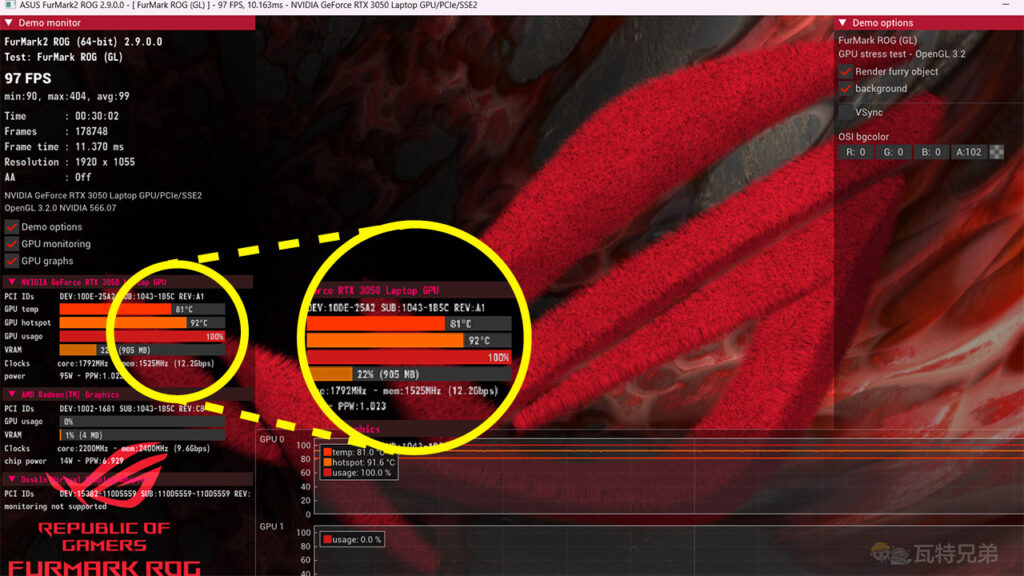Click 'GPU stress test - OpenGL 3.2' text
Image resolution: width=1024 pixels, height=576 pixels.
[902, 54]
